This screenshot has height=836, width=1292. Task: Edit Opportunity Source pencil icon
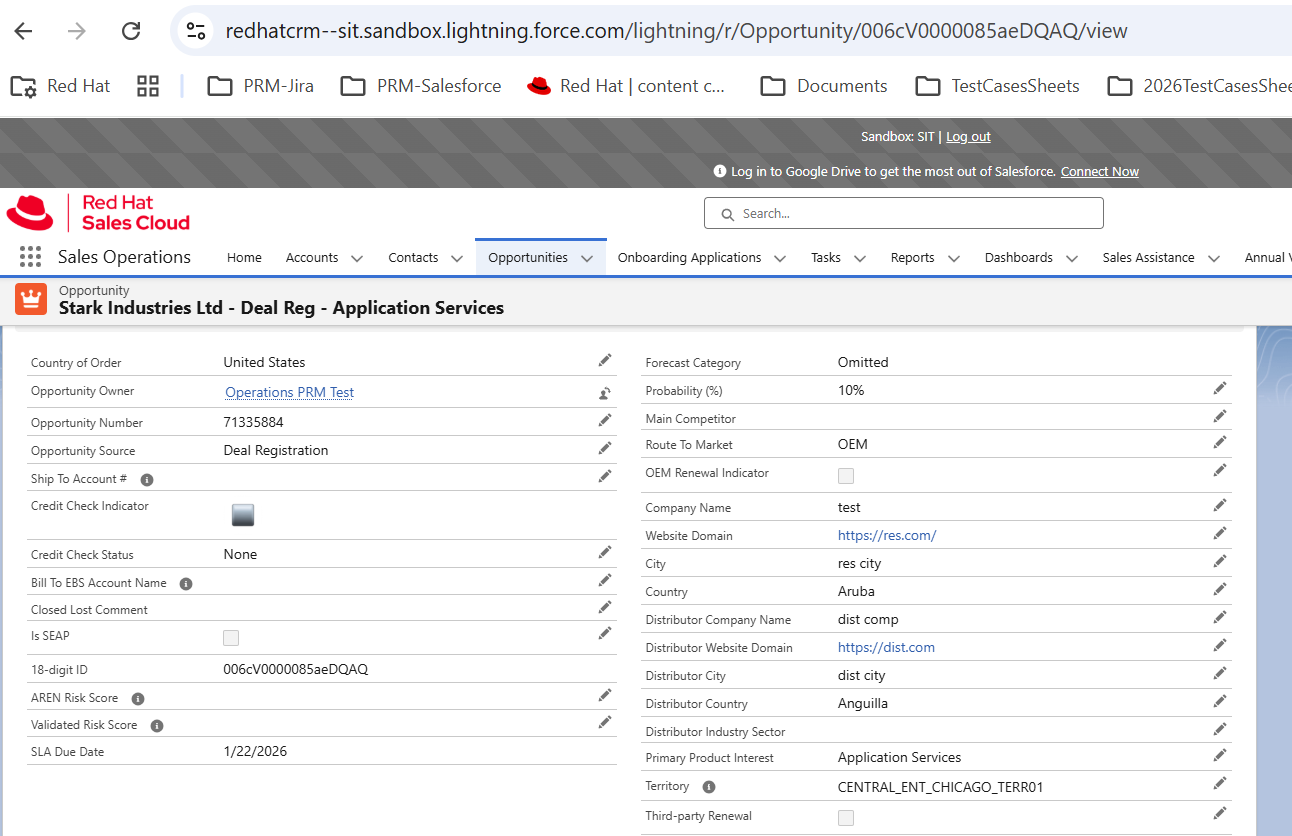(x=605, y=448)
